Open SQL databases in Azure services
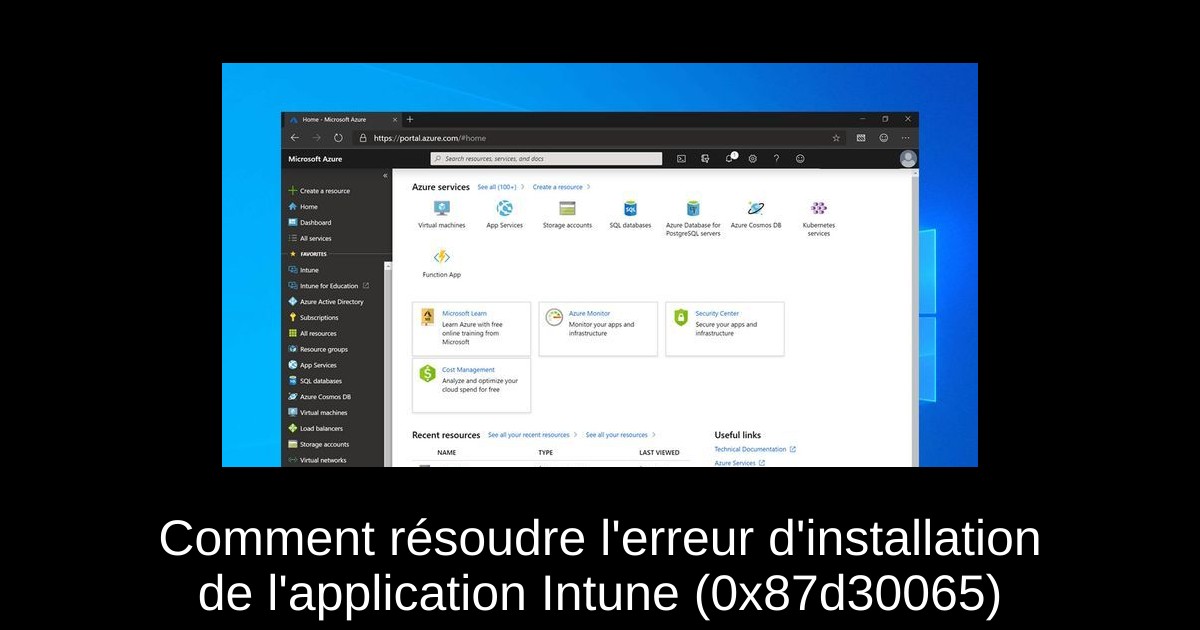The height and width of the screenshot is (630, 1200). (630, 209)
